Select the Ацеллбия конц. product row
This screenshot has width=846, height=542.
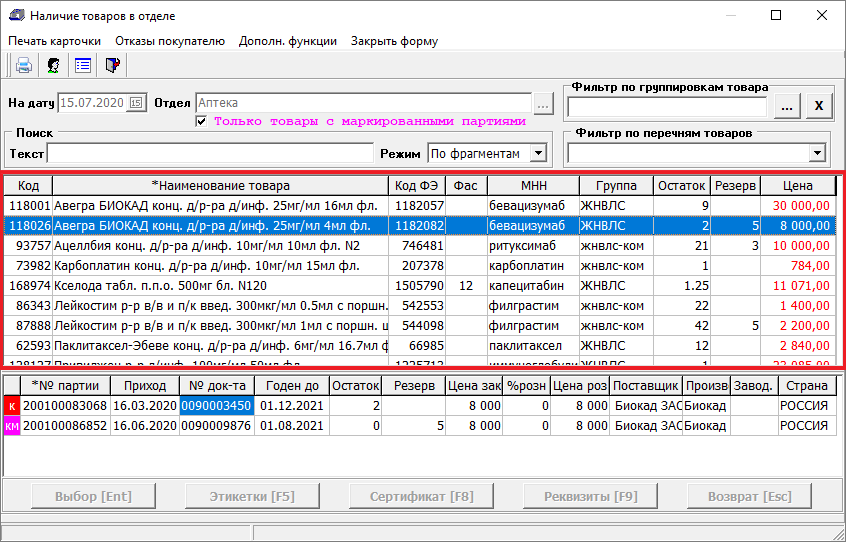pyautogui.click(x=220, y=246)
